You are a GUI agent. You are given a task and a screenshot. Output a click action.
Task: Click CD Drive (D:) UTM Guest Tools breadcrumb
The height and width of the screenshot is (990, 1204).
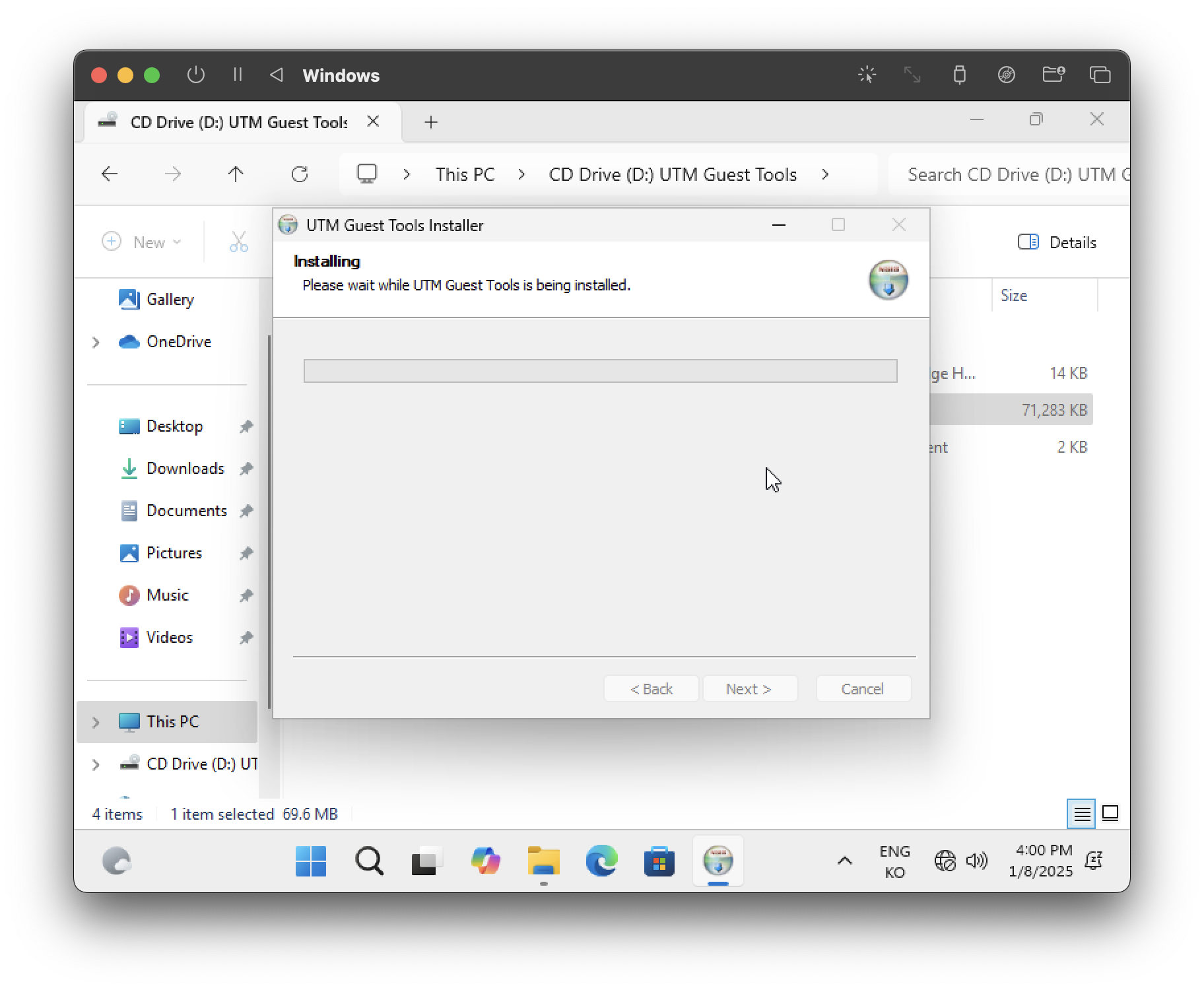pos(673,174)
